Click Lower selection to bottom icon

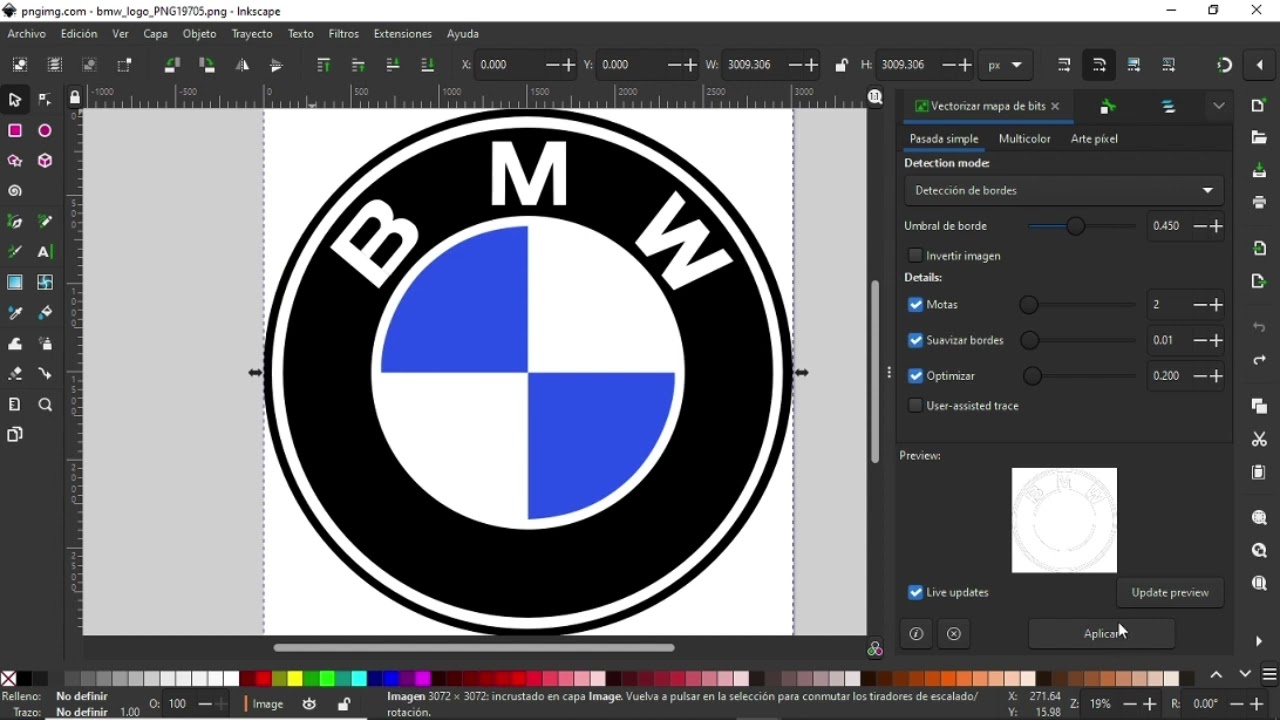pos(428,65)
